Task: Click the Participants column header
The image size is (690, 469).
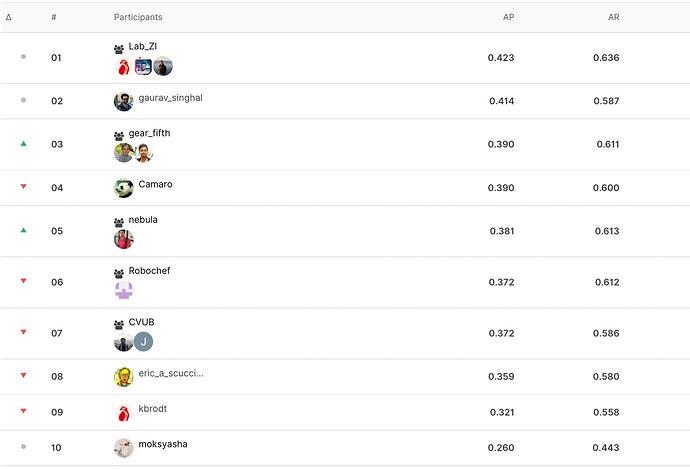Action: coord(138,17)
